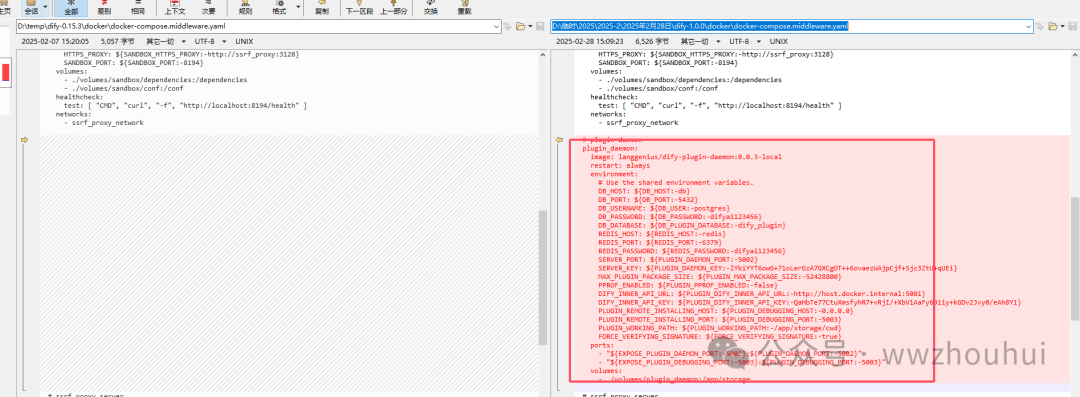Click left pane healthcheck: line
Viewport: 1080px width, 397px height.
coord(79,96)
